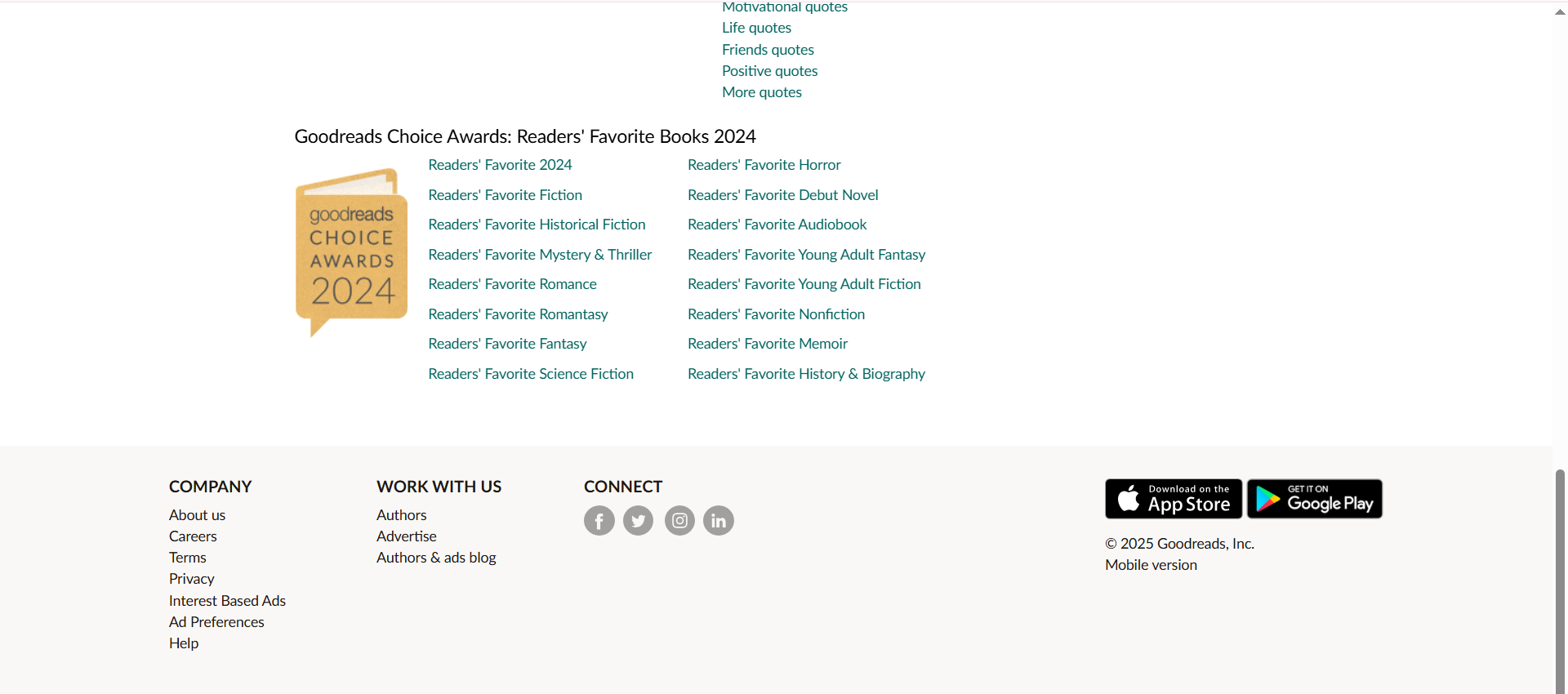Screen dimensions: 1568x694
Task: Open the More quotes link
Action: [x=762, y=92]
